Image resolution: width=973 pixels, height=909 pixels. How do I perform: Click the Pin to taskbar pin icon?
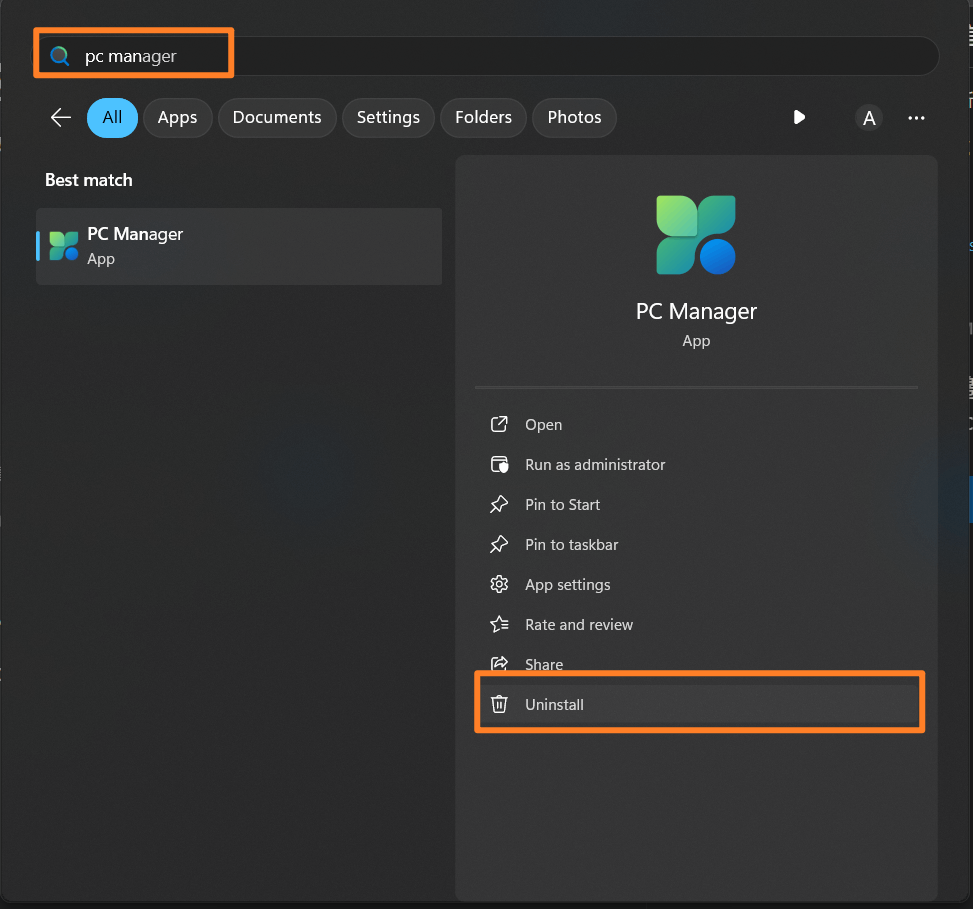point(499,545)
